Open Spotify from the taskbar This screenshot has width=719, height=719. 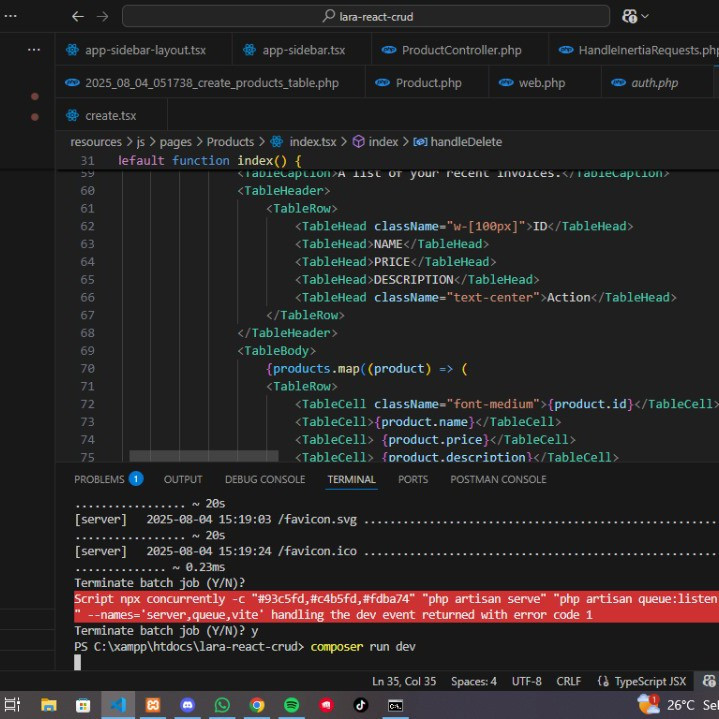[x=291, y=705]
